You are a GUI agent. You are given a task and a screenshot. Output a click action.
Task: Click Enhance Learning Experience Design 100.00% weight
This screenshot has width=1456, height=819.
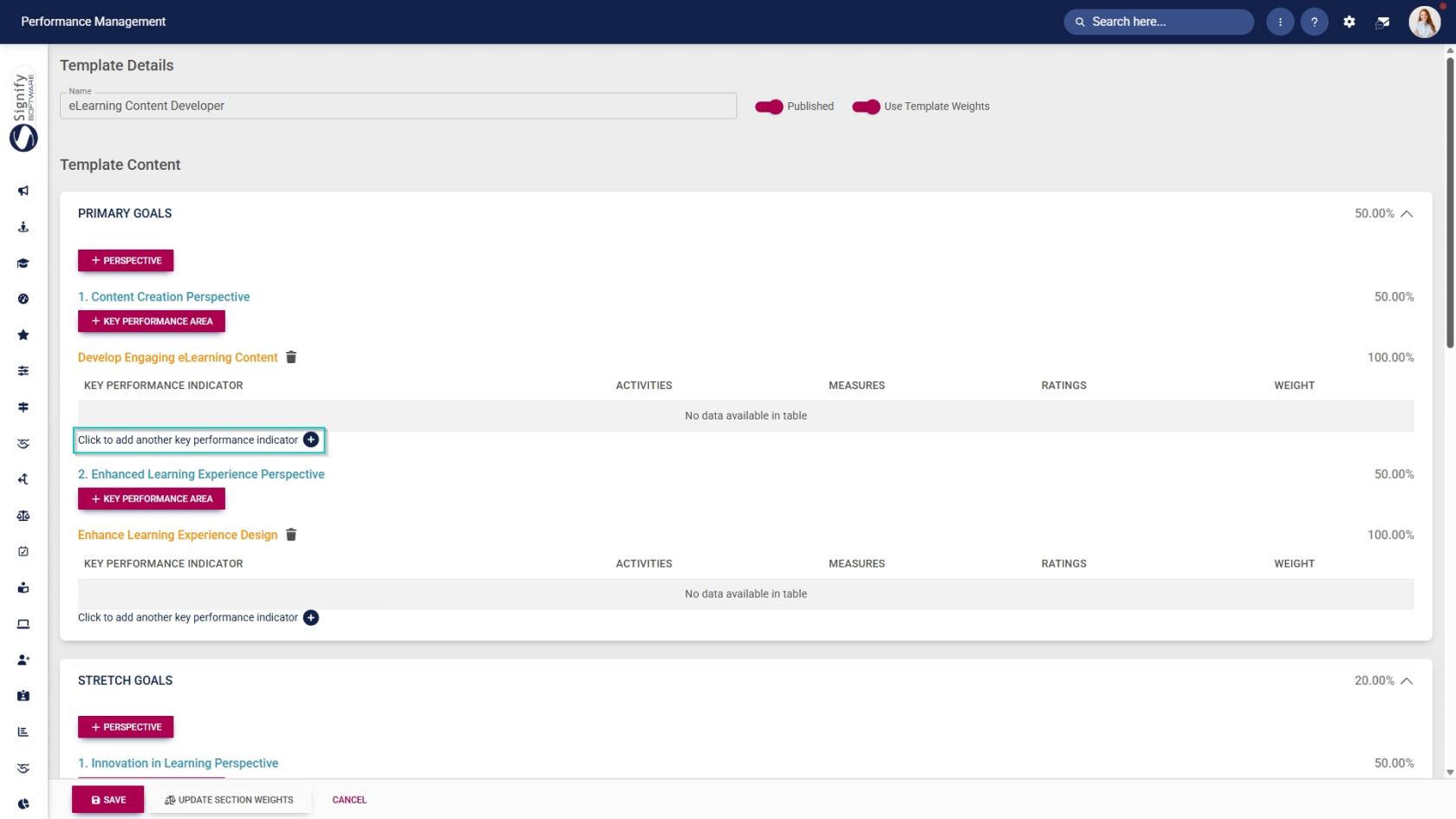coord(1391,535)
